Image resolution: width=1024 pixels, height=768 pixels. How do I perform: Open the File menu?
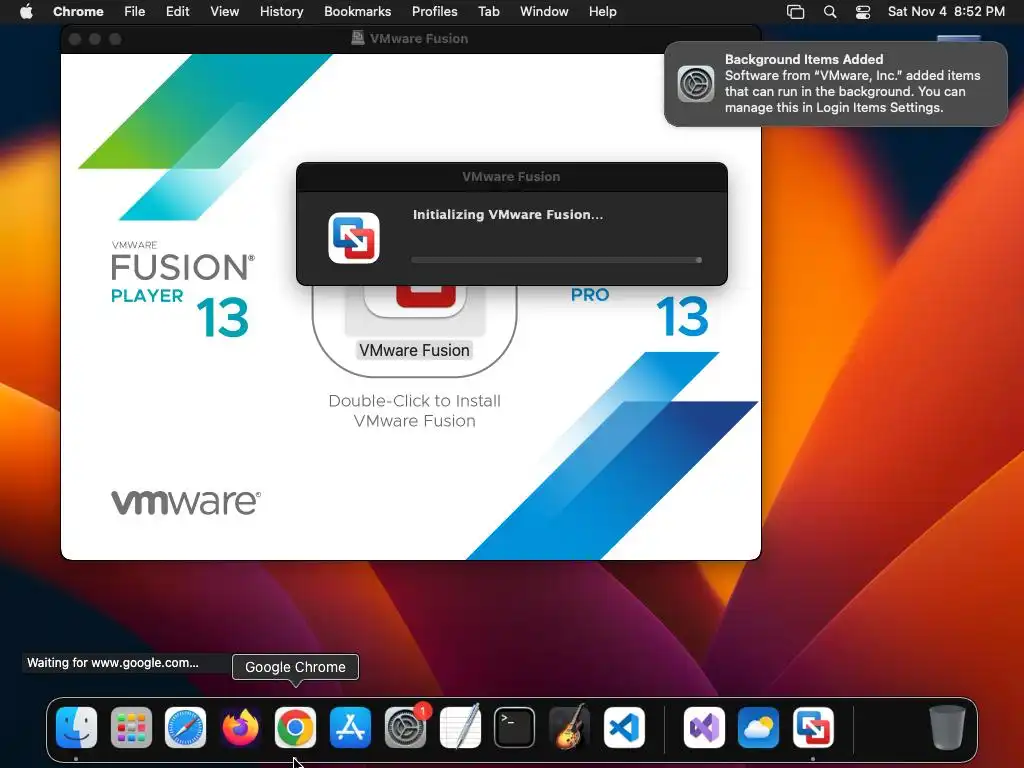135,12
